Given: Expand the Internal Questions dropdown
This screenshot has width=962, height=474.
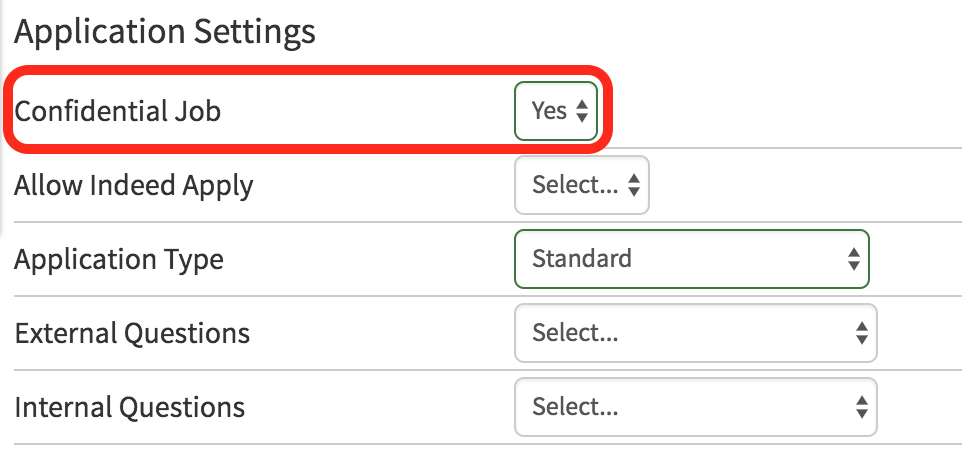Looking at the screenshot, I should pyautogui.click(x=695, y=407).
